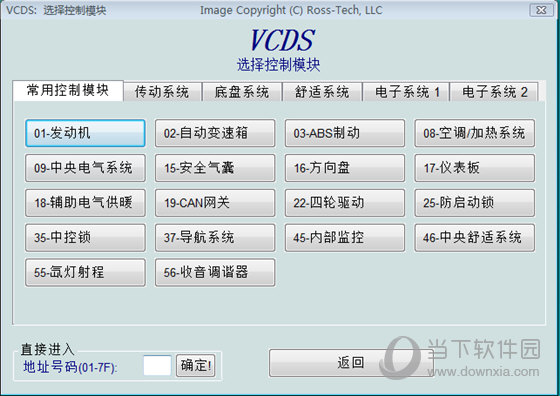Select the 18-辅助电气供暖 module
Screen dimensions: 560x396
tap(85, 203)
